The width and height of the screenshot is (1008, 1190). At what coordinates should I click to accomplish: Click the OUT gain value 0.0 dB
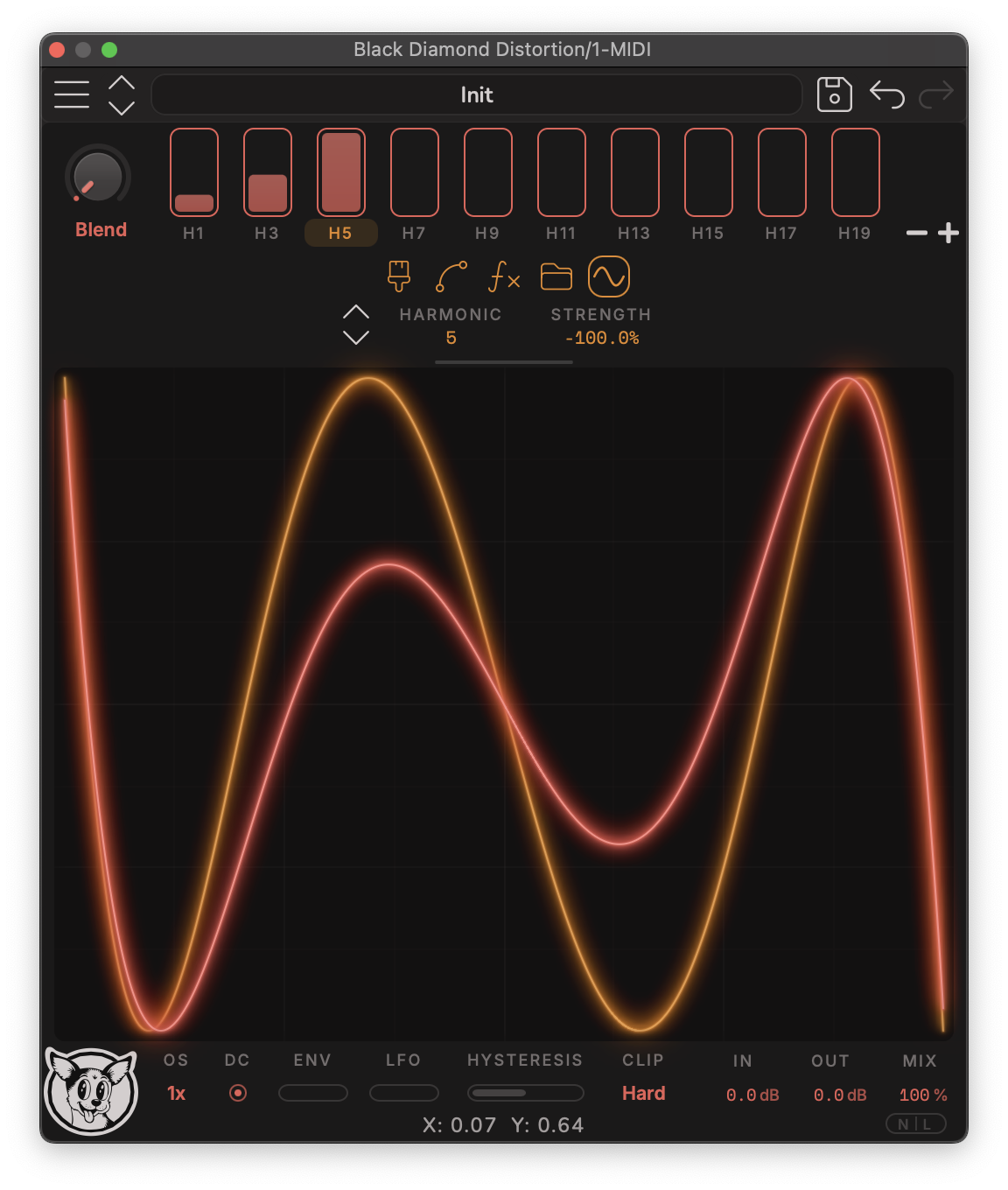click(840, 1095)
